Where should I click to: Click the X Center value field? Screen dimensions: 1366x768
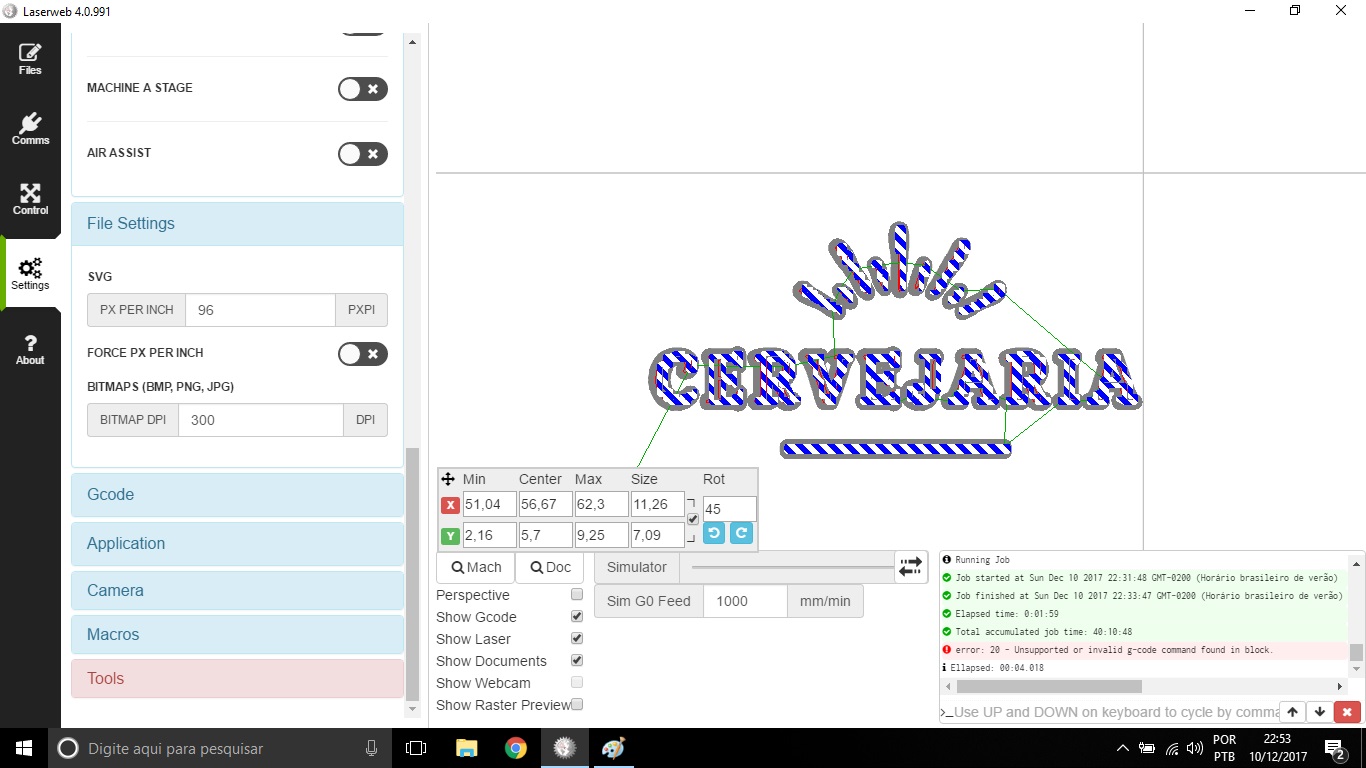[545, 505]
